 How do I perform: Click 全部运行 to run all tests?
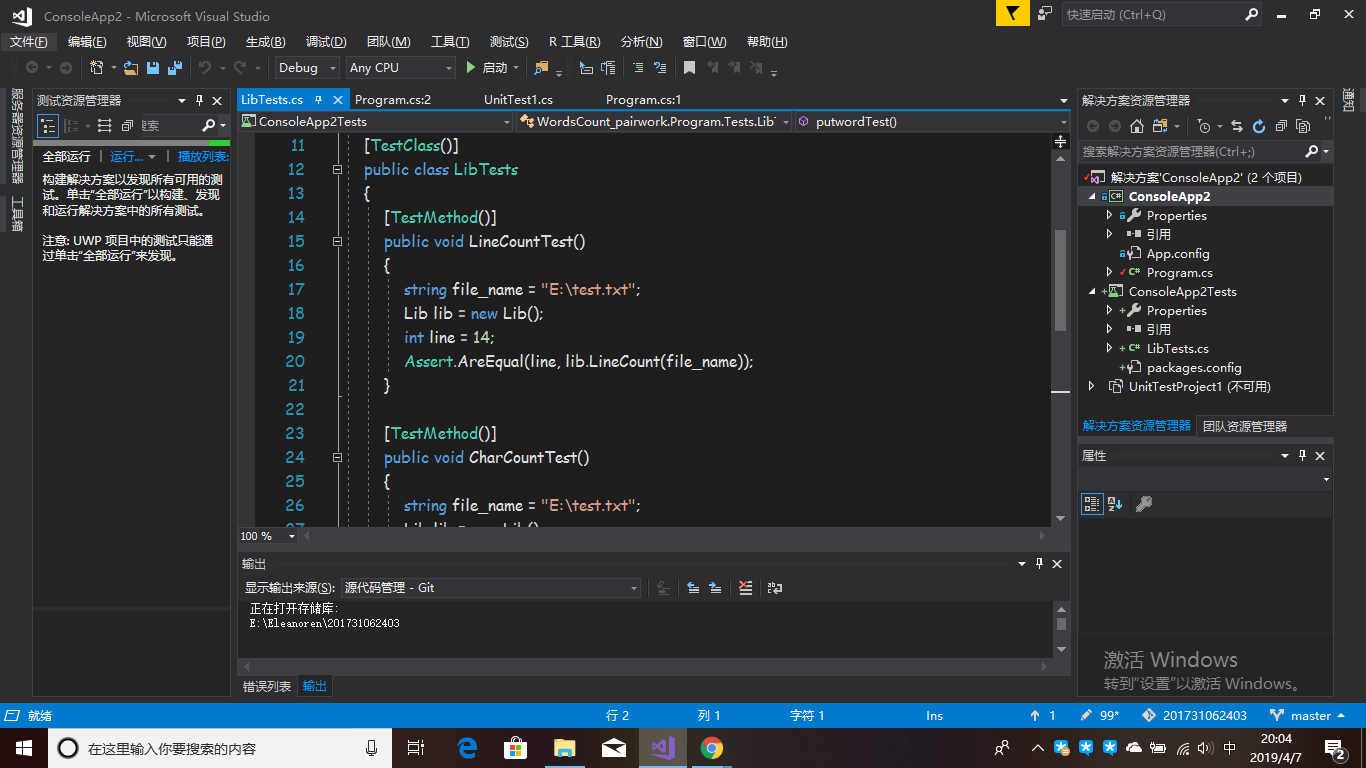67,157
